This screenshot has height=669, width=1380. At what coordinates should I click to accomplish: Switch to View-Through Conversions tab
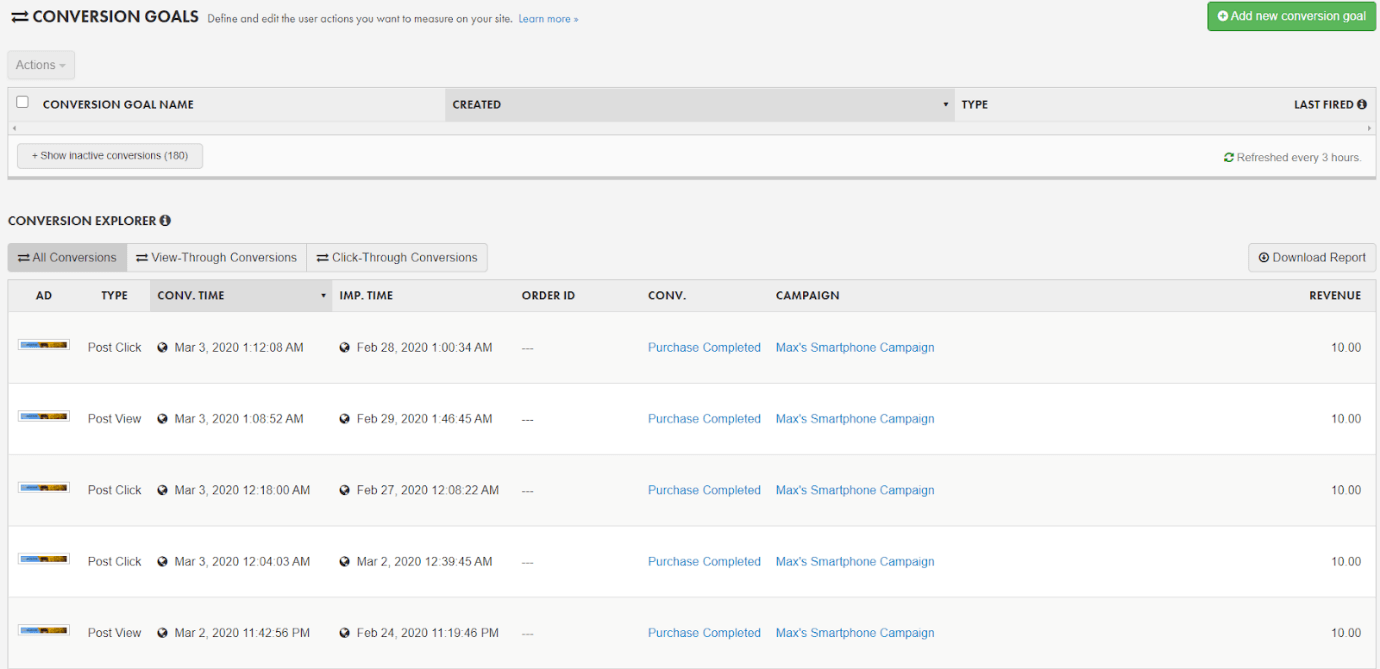pos(216,257)
